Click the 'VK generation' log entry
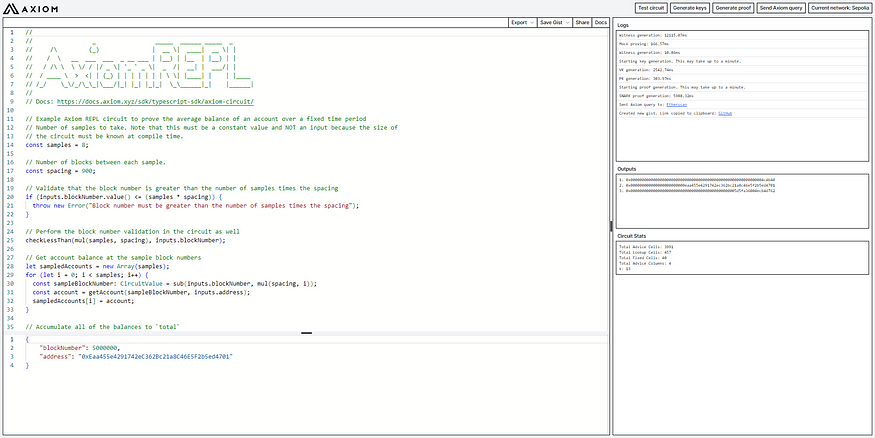This screenshot has height=438, width=875. pos(646,70)
